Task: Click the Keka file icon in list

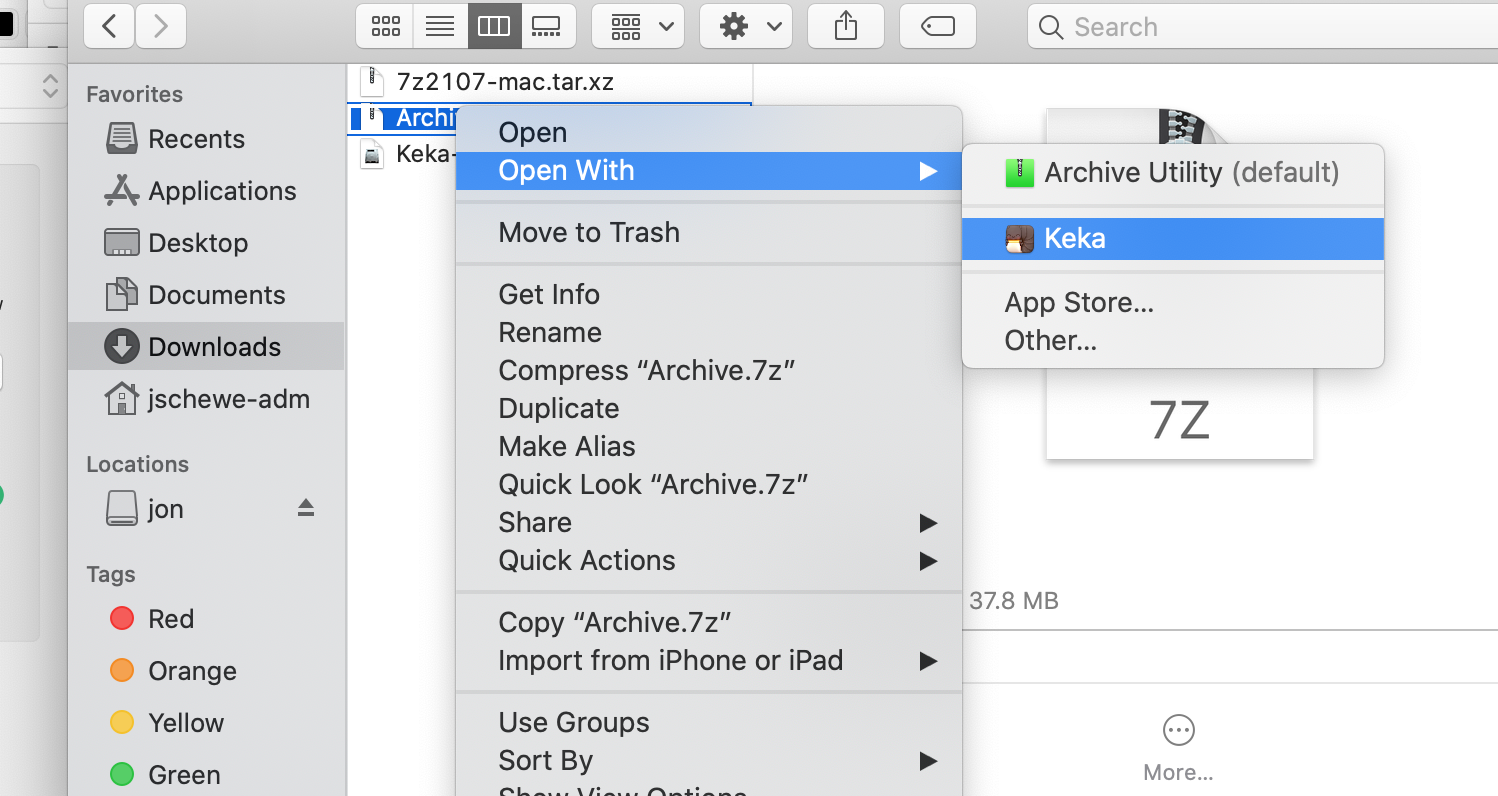Action: pyautogui.click(x=372, y=155)
